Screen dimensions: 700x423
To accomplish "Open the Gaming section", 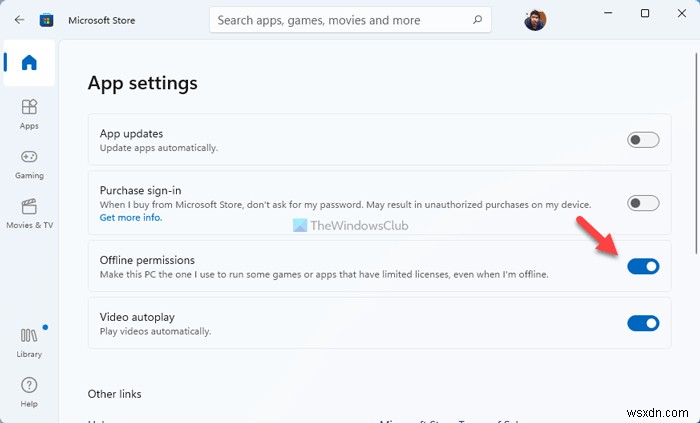I will 29,165.
